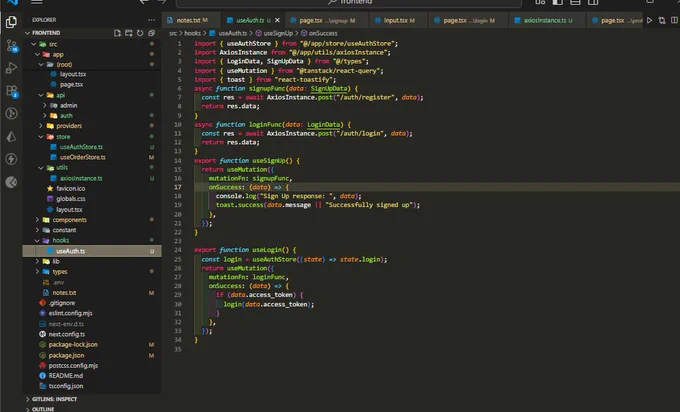Collapse the FRONTEND section

tap(28, 33)
